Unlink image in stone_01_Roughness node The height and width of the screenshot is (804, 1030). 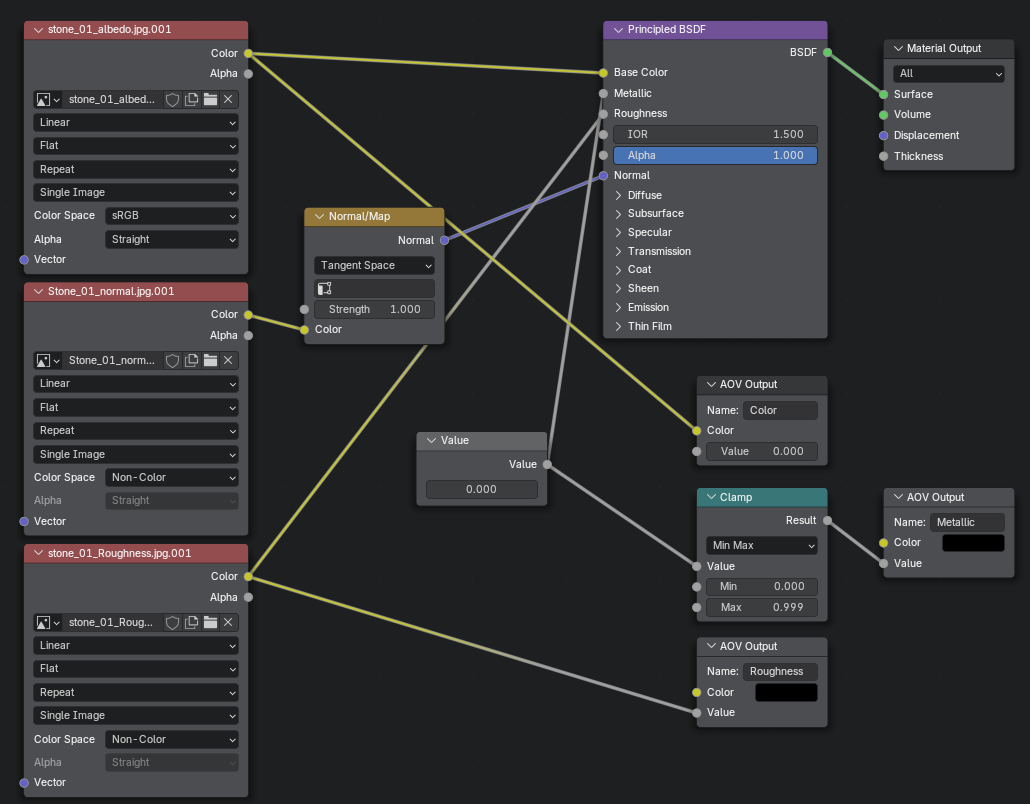[228, 622]
